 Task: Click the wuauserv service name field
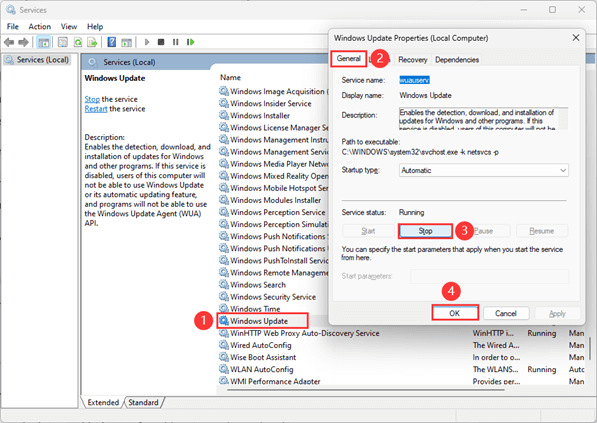414,80
